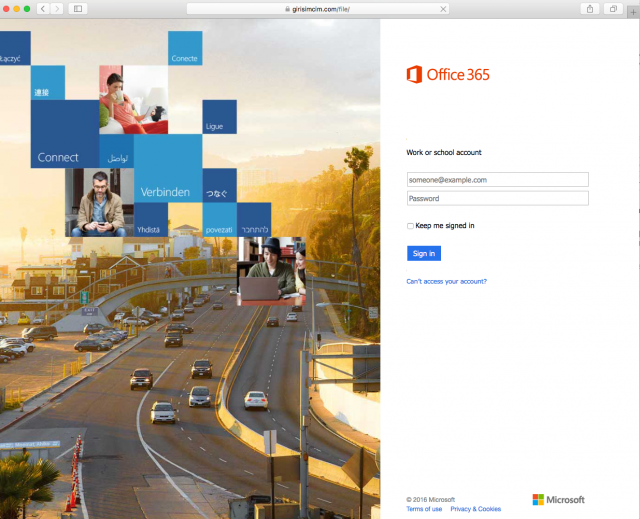Click the green fullscreen window button

[x=27, y=9]
